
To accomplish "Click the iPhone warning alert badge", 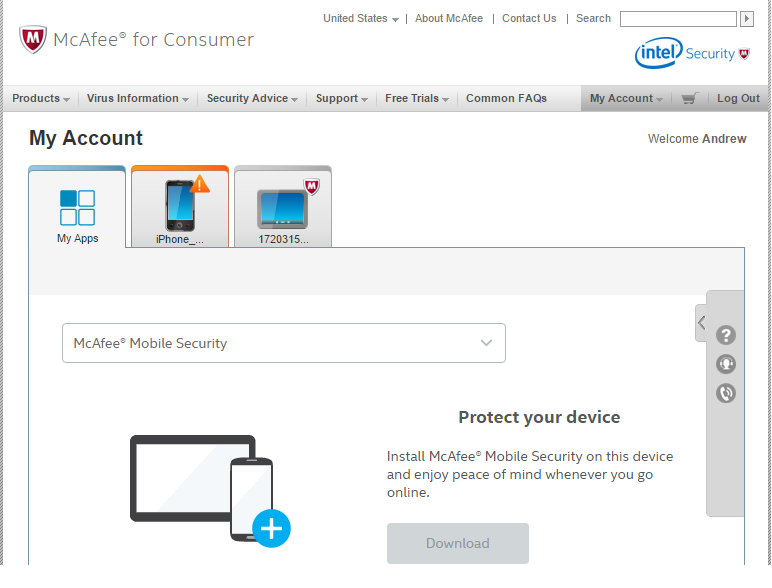I will click(x=199, y=184).
